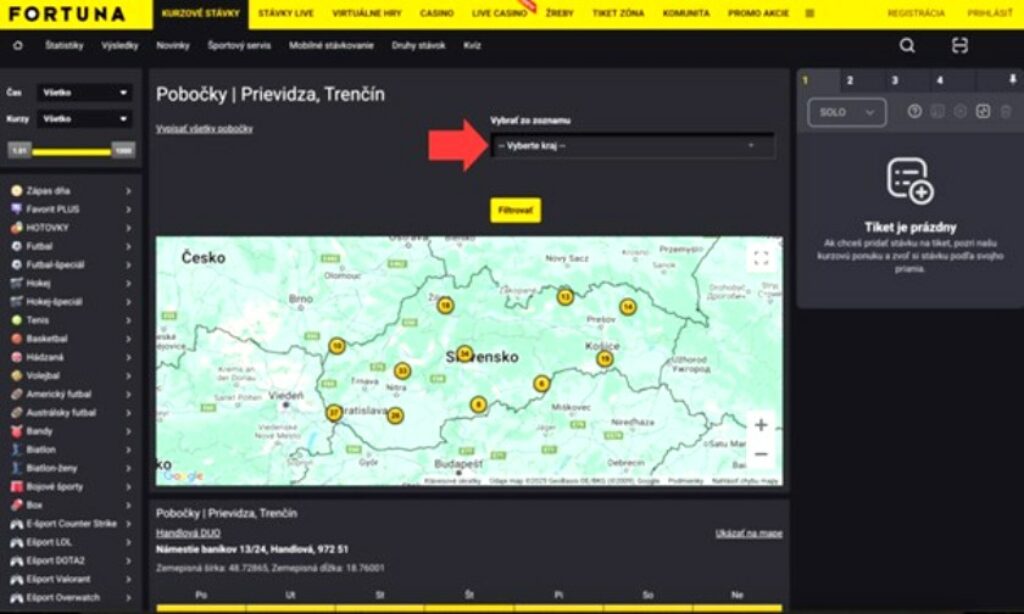This screenshot has height=614, width=1024.
Task: Pin the ticket panel with the pin icon
Action: [x=1012, y=80]
